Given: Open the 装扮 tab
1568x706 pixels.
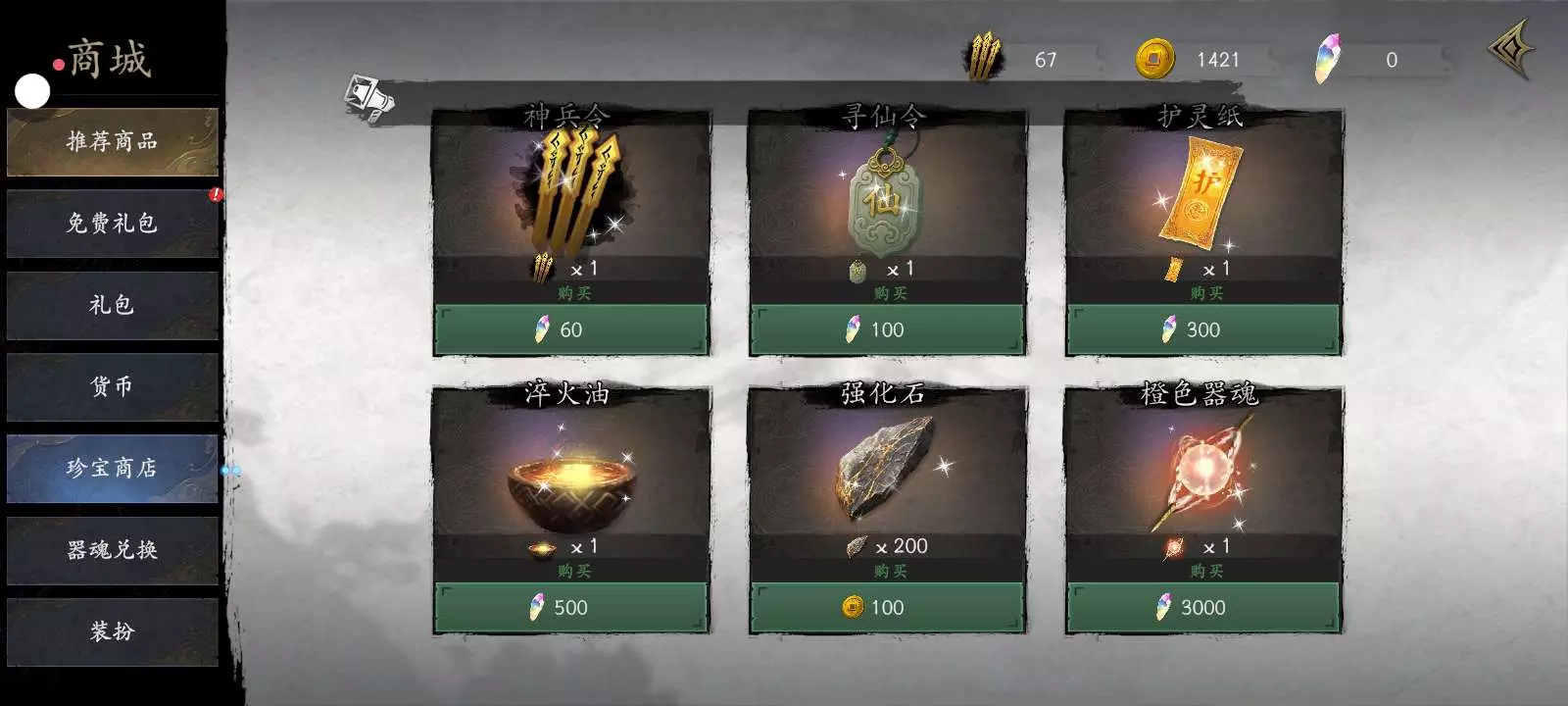Looking at the screenshot, I should click(x=112, y=631).
